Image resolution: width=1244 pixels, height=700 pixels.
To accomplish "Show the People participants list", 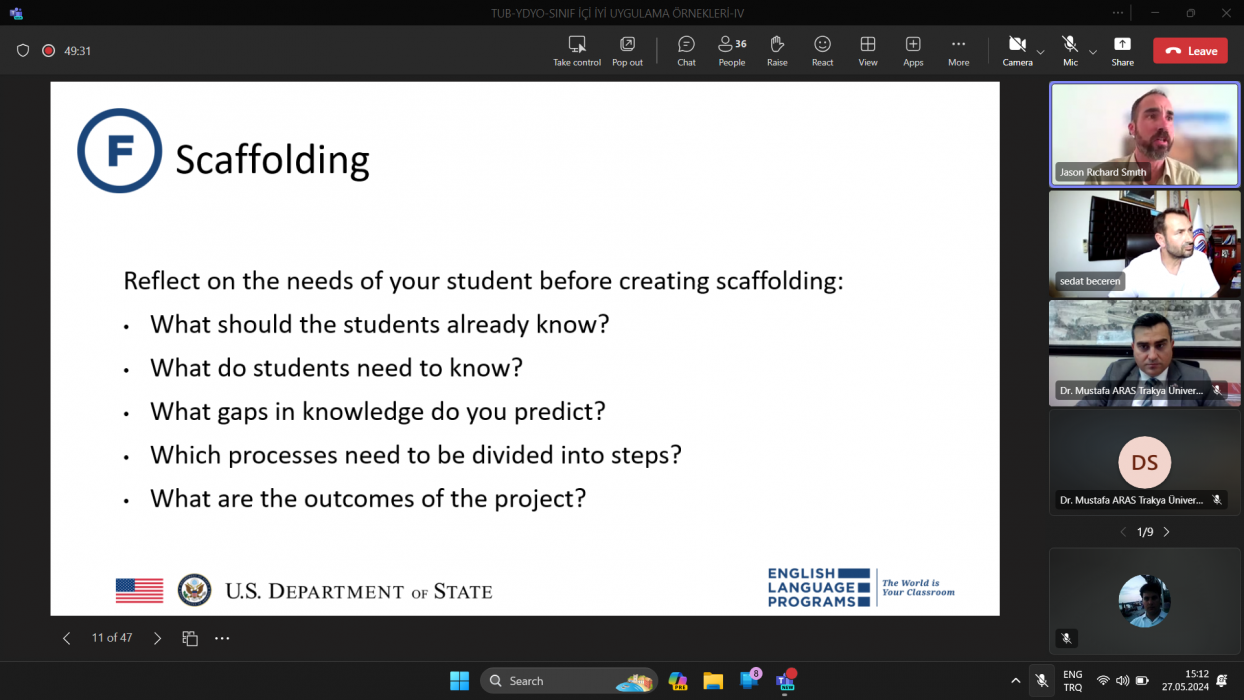I will tap(731, 45).
